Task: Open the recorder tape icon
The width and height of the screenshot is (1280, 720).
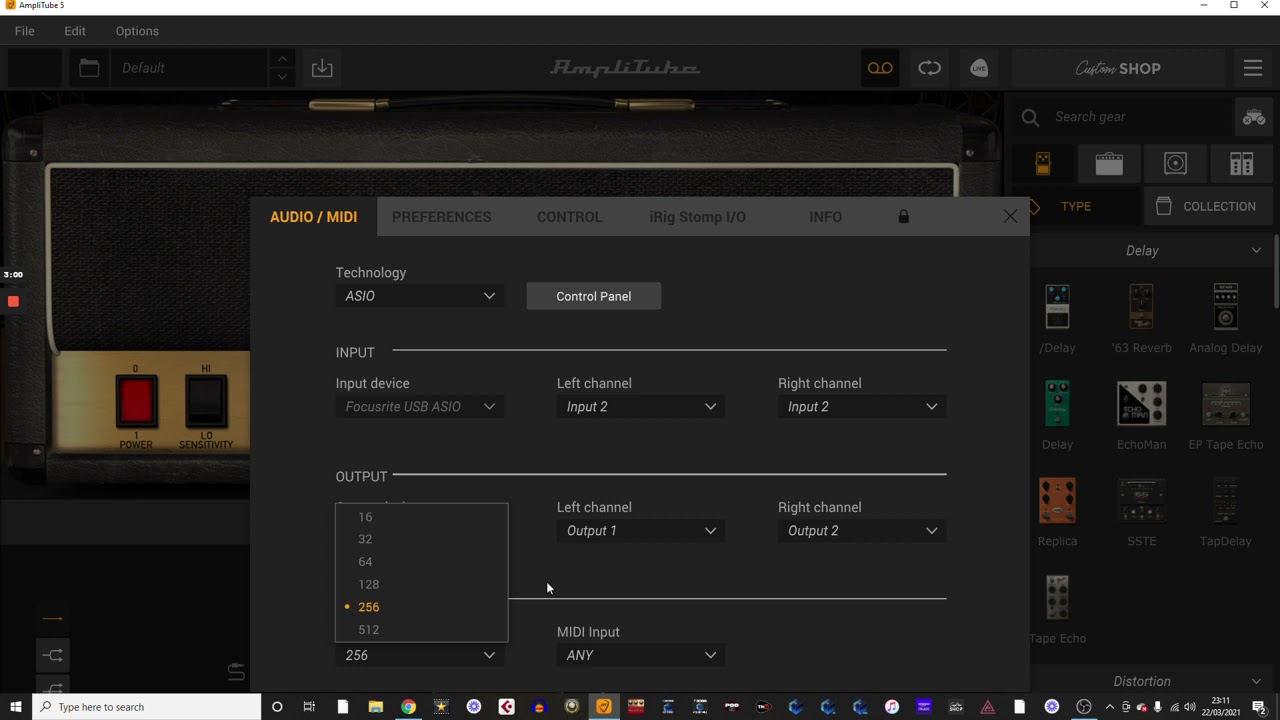Action: click(880, 68)
